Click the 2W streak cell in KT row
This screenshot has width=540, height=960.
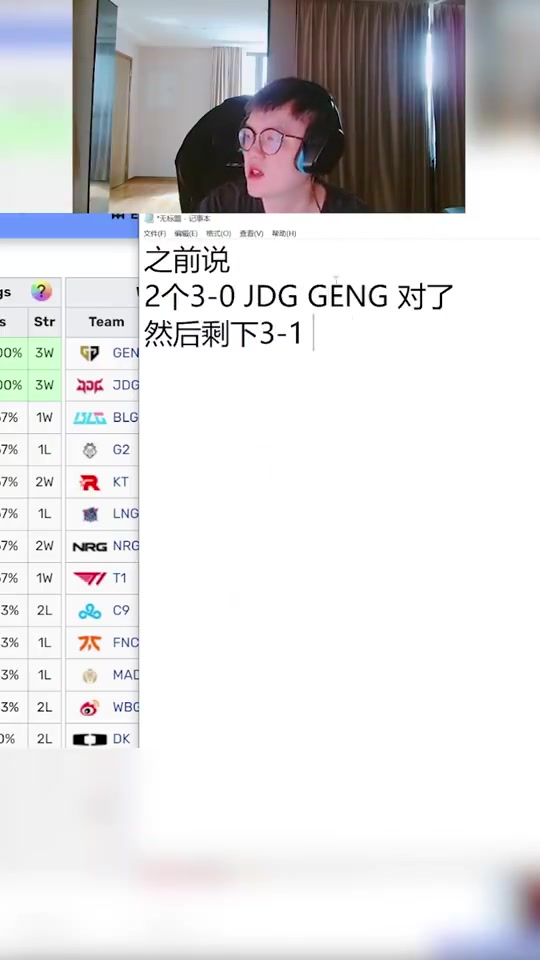coord(45,482)
